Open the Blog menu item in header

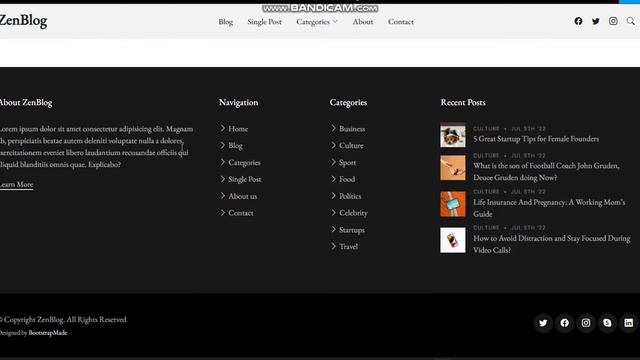tap(226, 22)
